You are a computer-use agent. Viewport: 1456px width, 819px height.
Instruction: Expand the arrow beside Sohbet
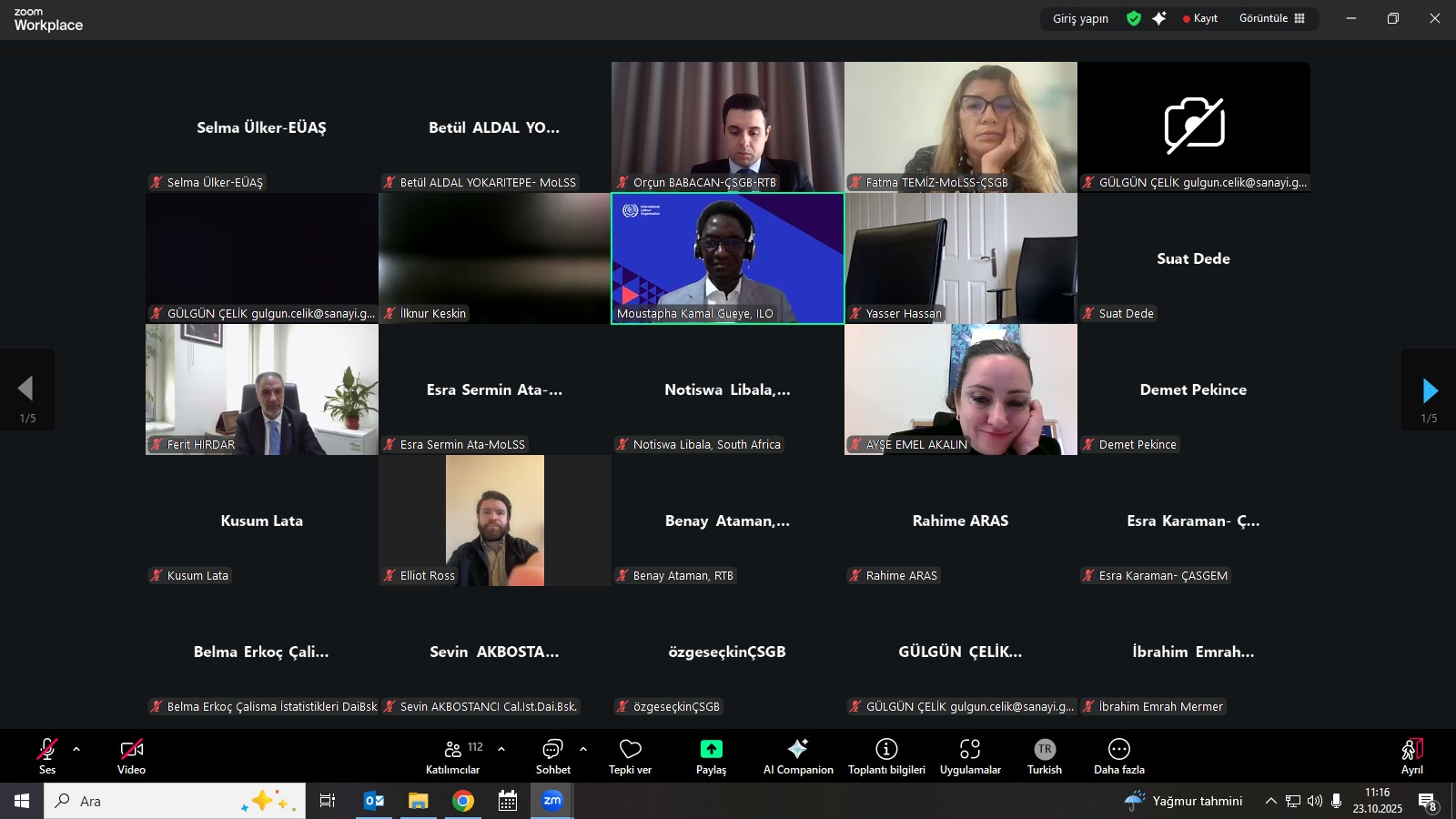583,749
